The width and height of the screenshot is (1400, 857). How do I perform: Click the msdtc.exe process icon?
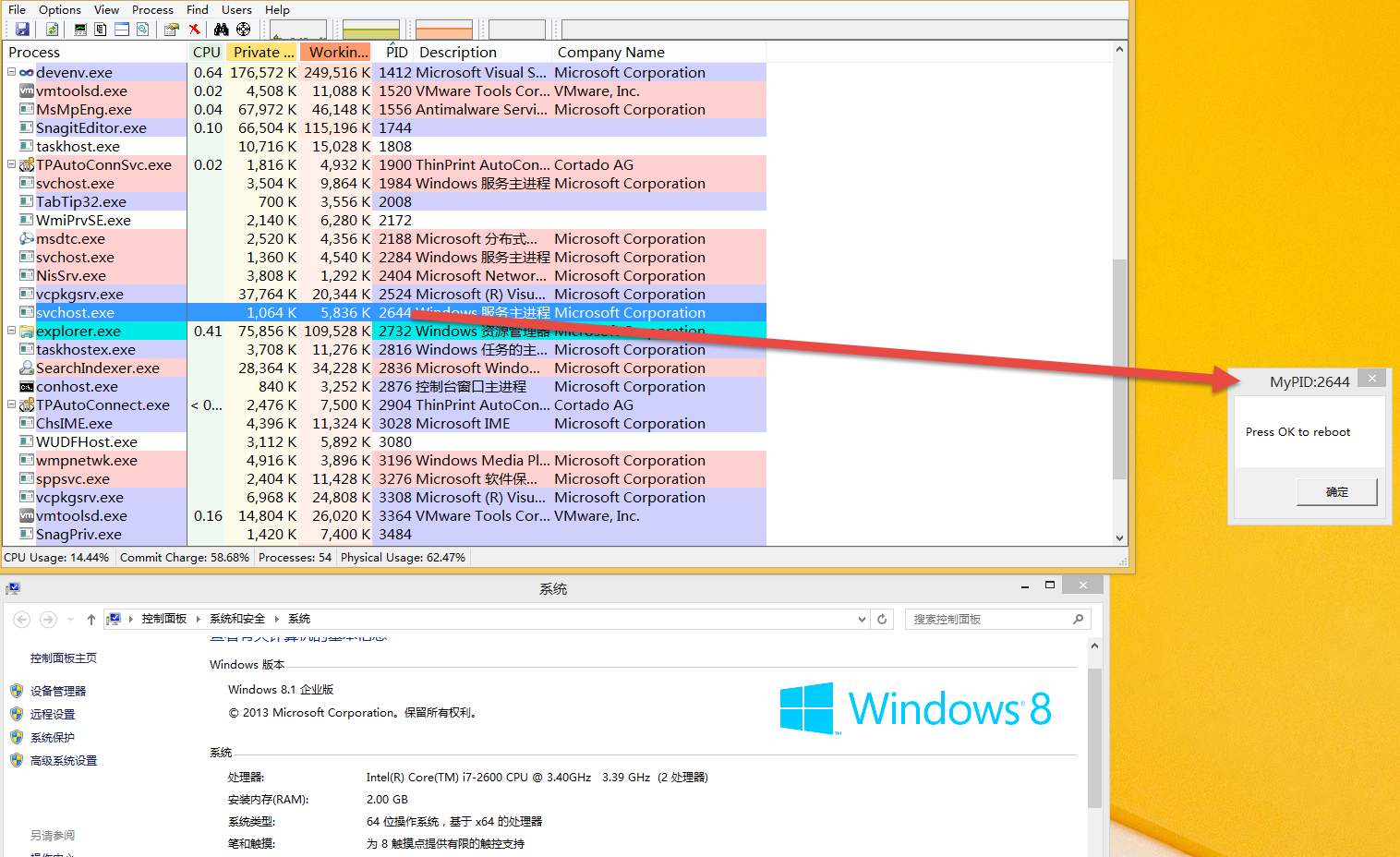coord(27,238)
